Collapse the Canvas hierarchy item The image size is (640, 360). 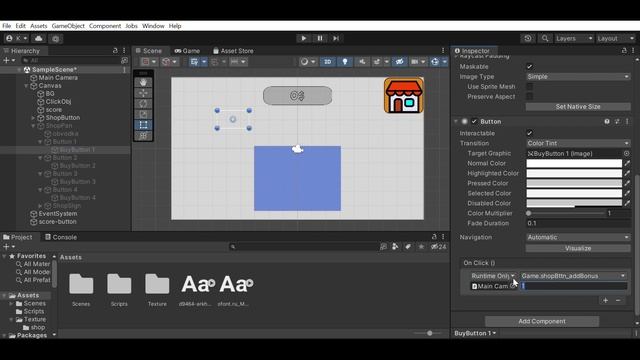click(26, 86)
